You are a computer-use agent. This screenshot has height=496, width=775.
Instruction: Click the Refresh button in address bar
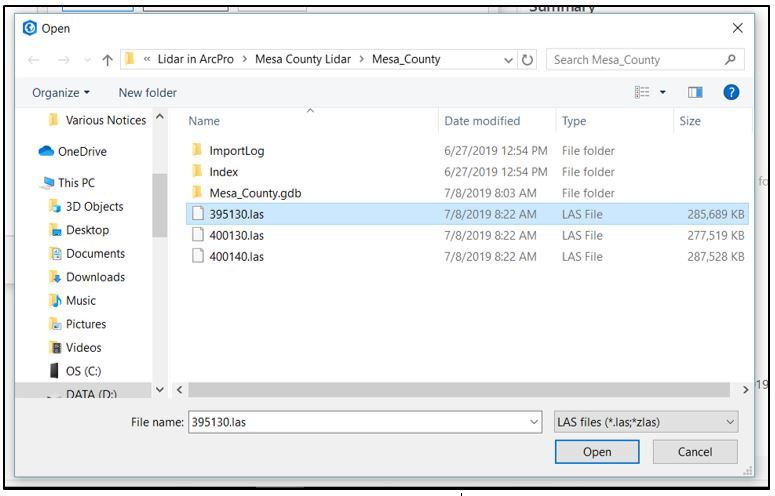pos(529,60)
